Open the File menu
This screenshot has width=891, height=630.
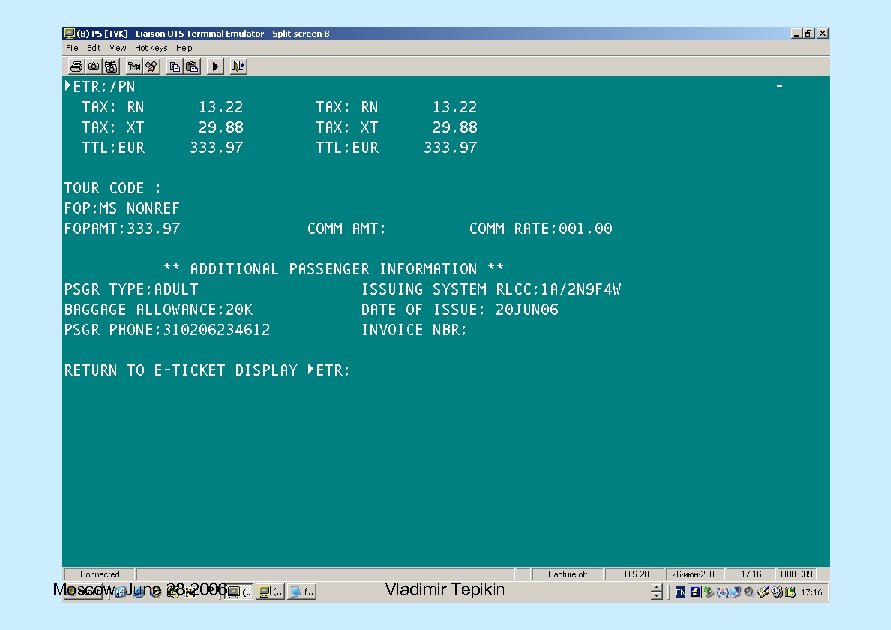click(x=72, y=48)
